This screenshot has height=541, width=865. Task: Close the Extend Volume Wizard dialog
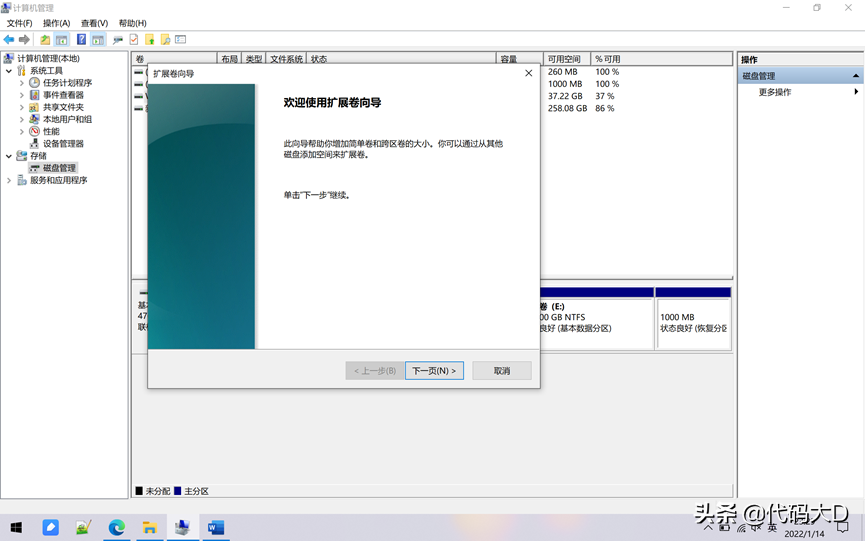click(x=529, y=73)
